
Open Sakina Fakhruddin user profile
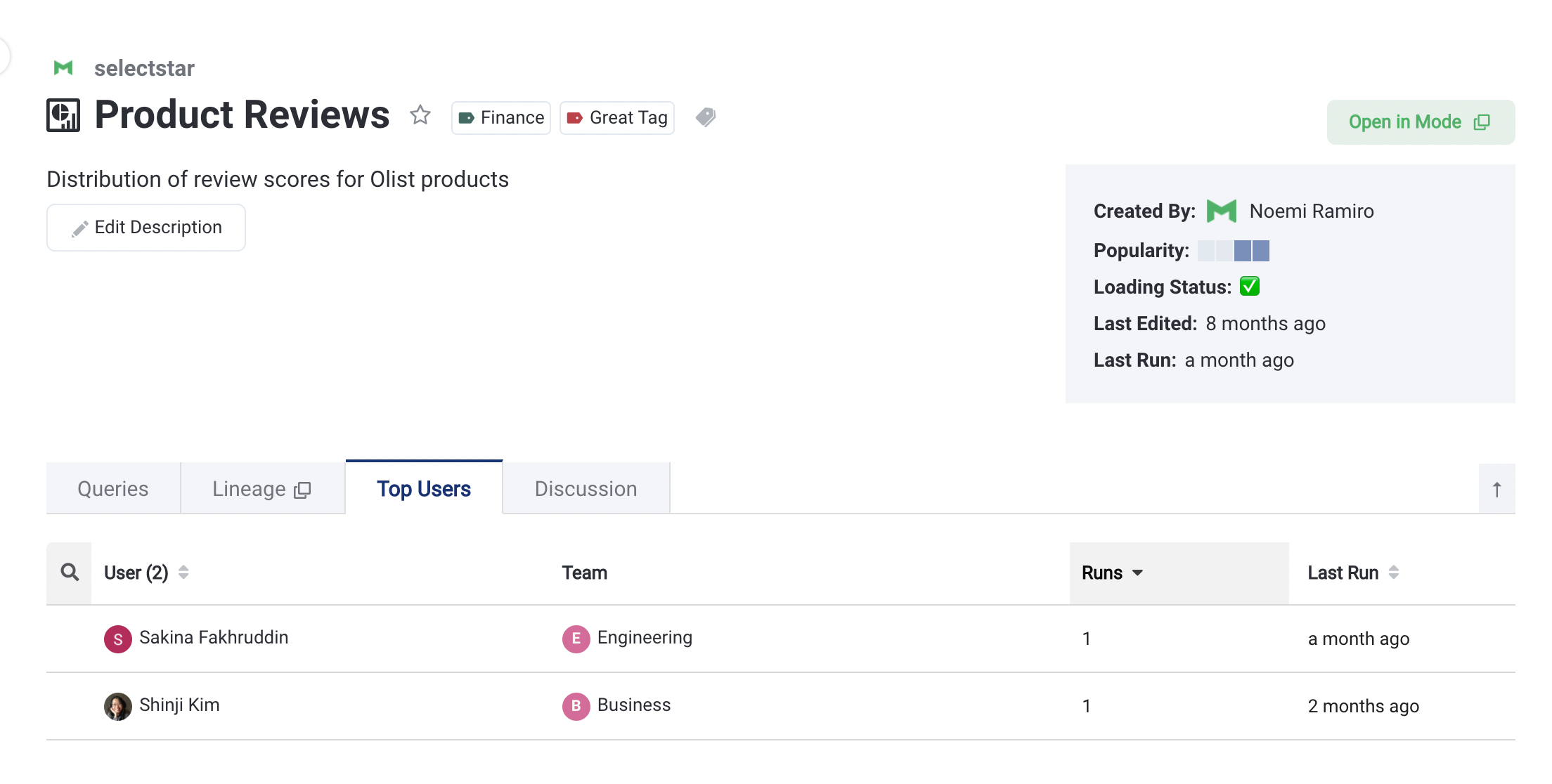pyautogui.click(x=214, y=637)
